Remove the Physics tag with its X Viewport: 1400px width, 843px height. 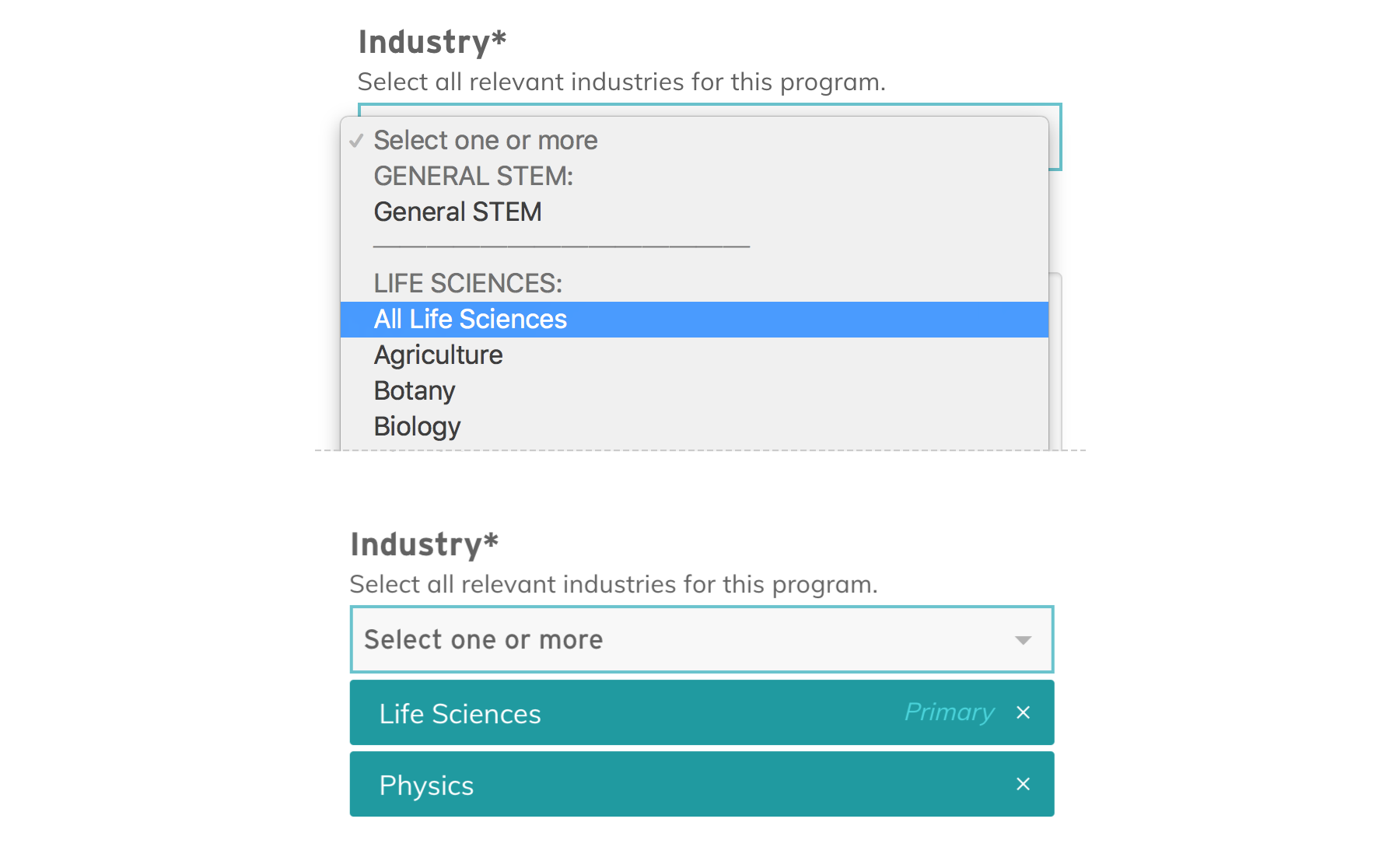point(1023,784)
